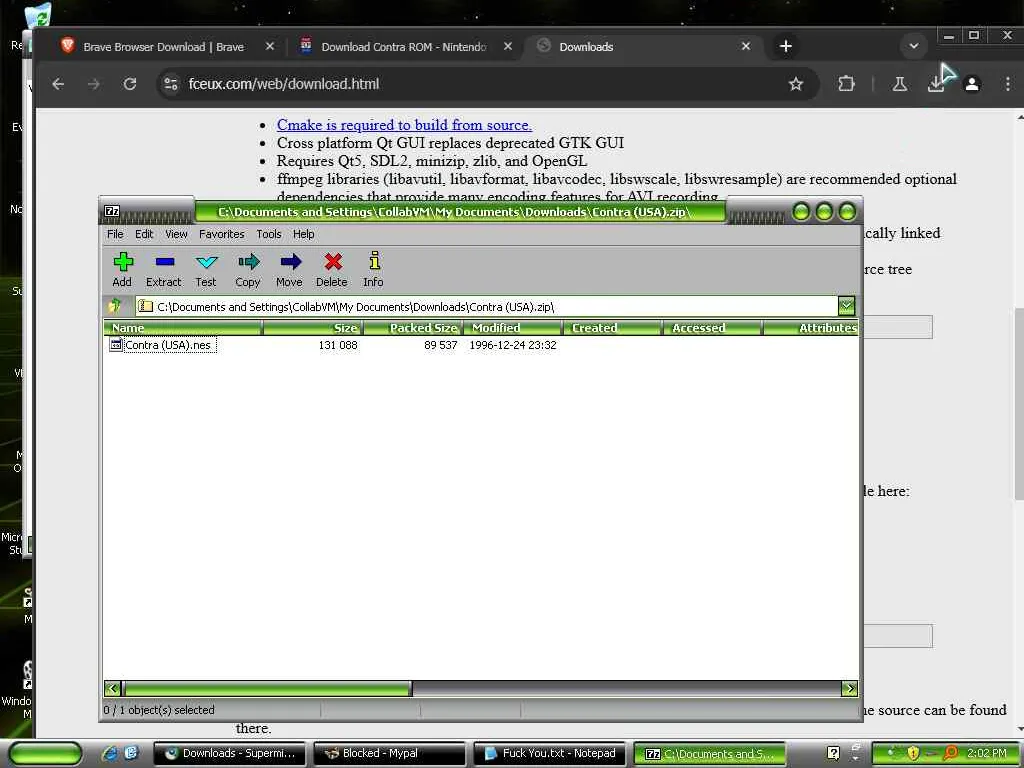Viewport: 1024px width, 768px height.
Task: Open file Info in 7-Zip
Action: pos(374,270)
